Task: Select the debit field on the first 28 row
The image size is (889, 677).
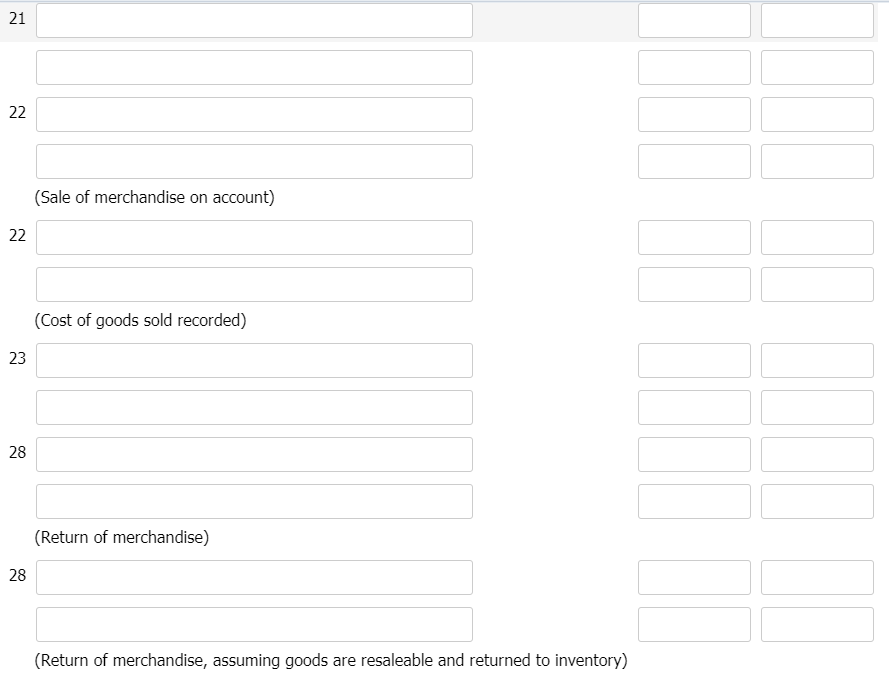Action: [x=695, y=454]
